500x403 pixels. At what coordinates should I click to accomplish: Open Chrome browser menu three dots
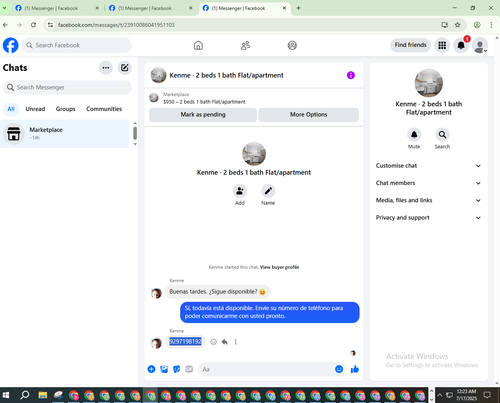491,25
